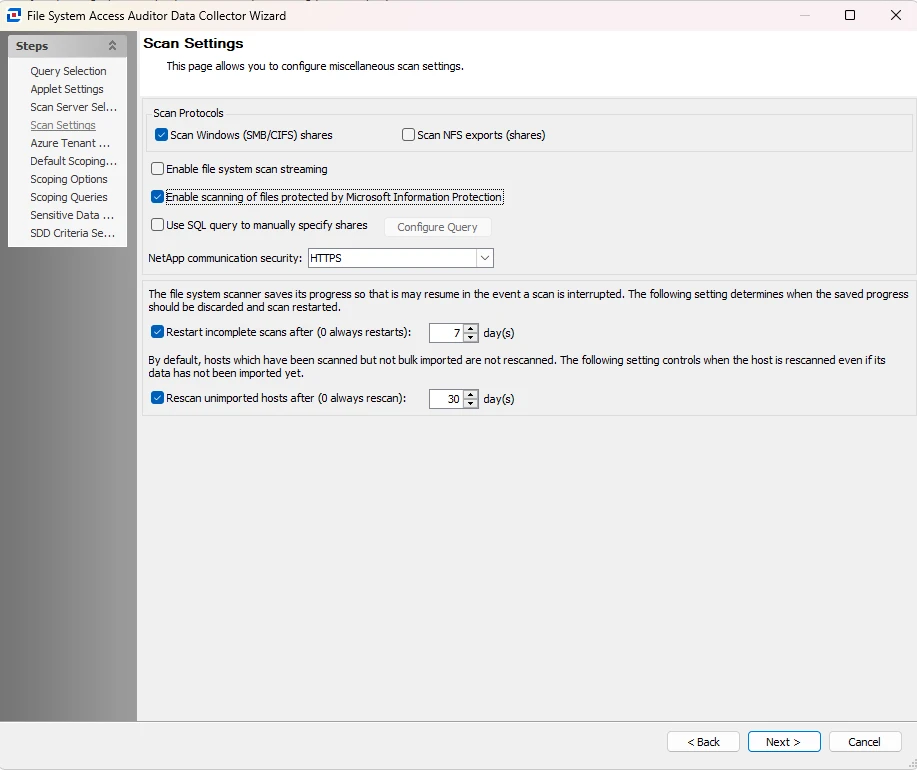Close the Data Collector Wizard window
Viewport: 917px width, 771px height.
pyautogui.click(x=896, y=15)
